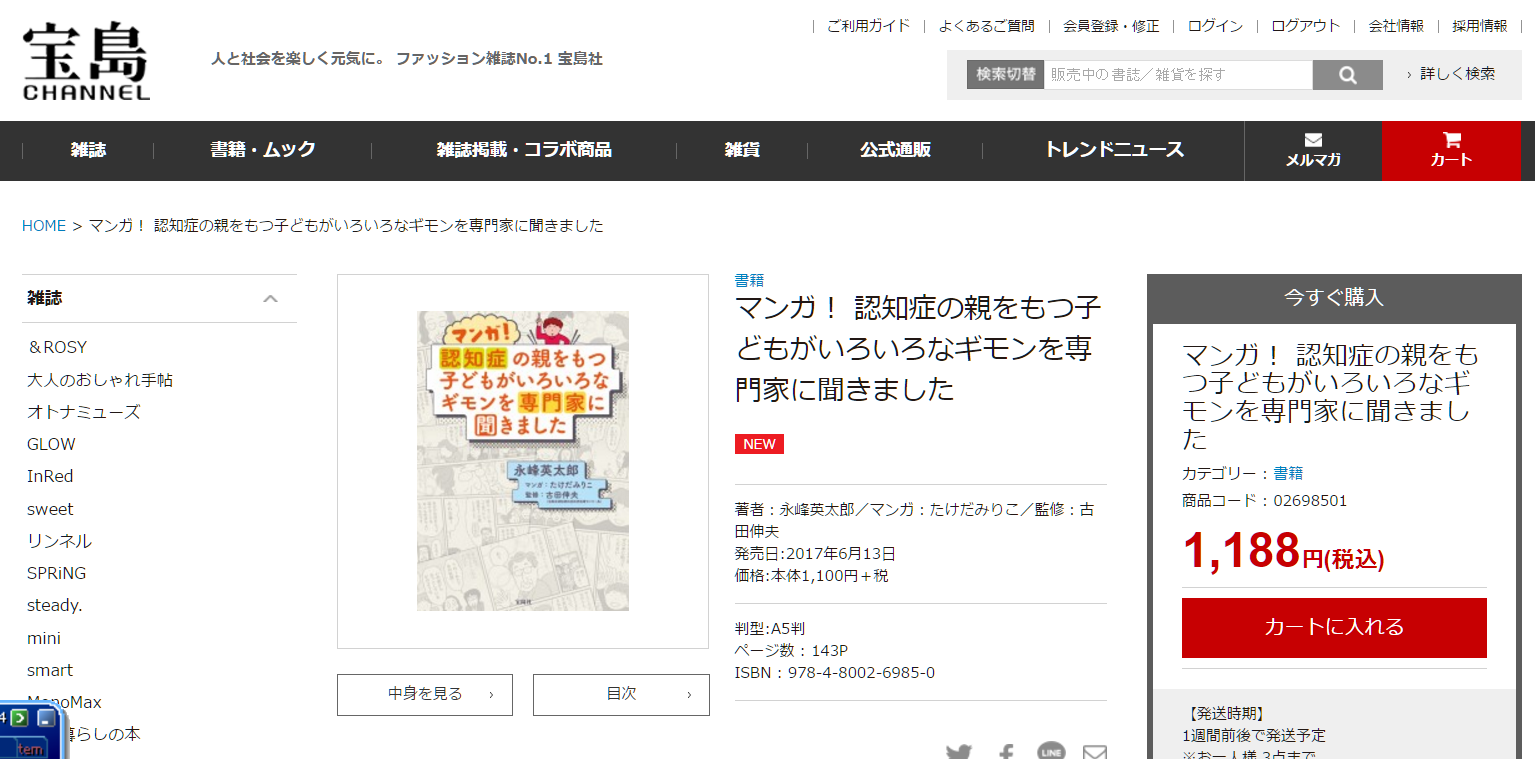The image size is (1535, 759).
Task: Select ＆ROSY in the magazine list
Action: 57,347
